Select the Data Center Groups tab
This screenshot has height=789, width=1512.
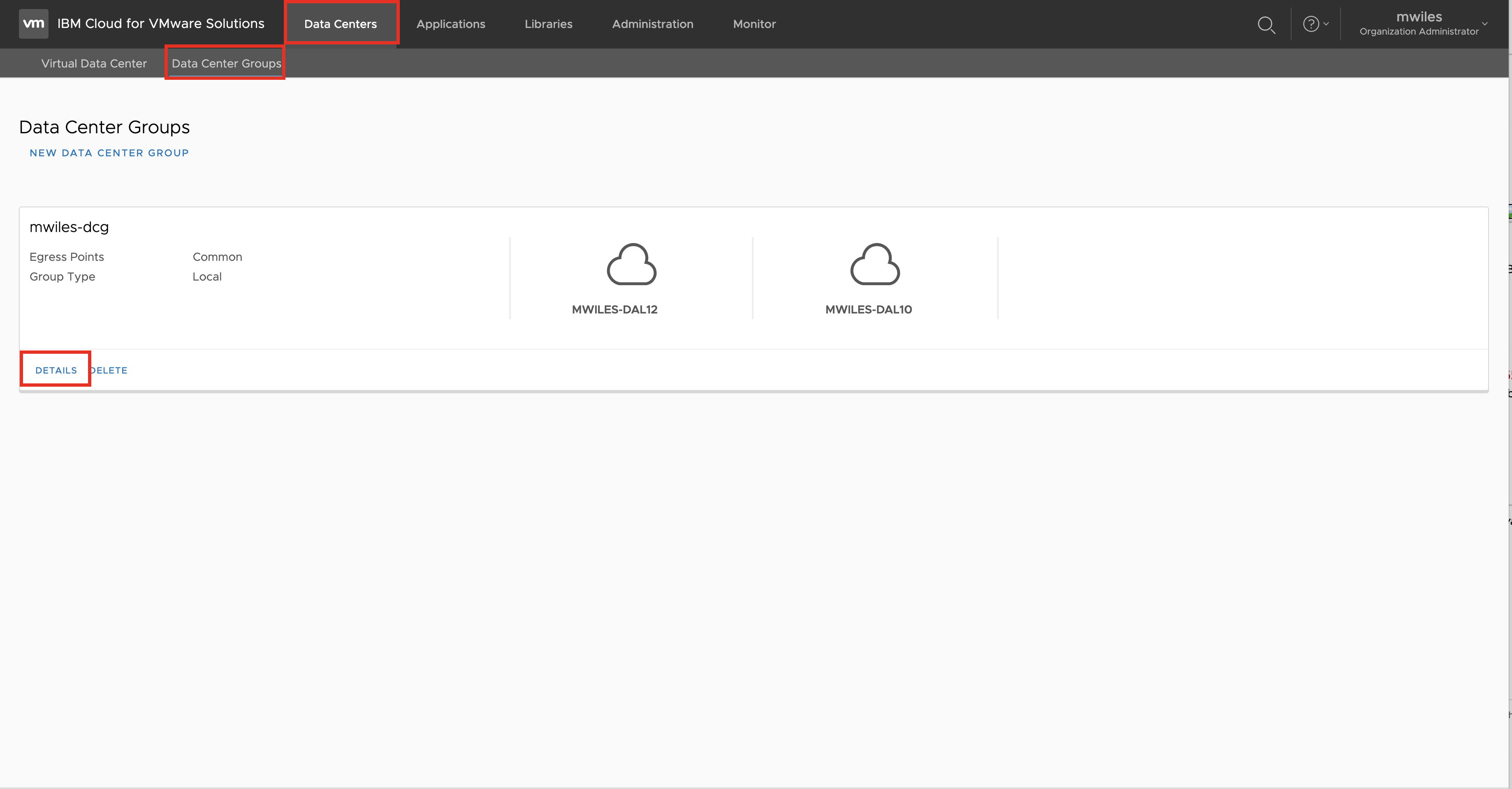[x=226, y=63]
